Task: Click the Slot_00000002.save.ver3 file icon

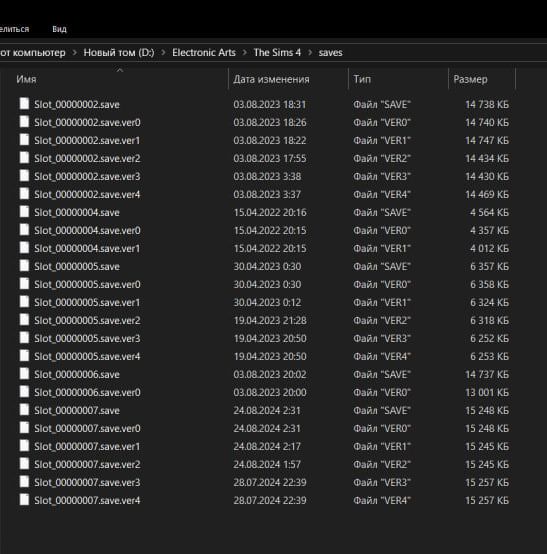Action: 24,176
